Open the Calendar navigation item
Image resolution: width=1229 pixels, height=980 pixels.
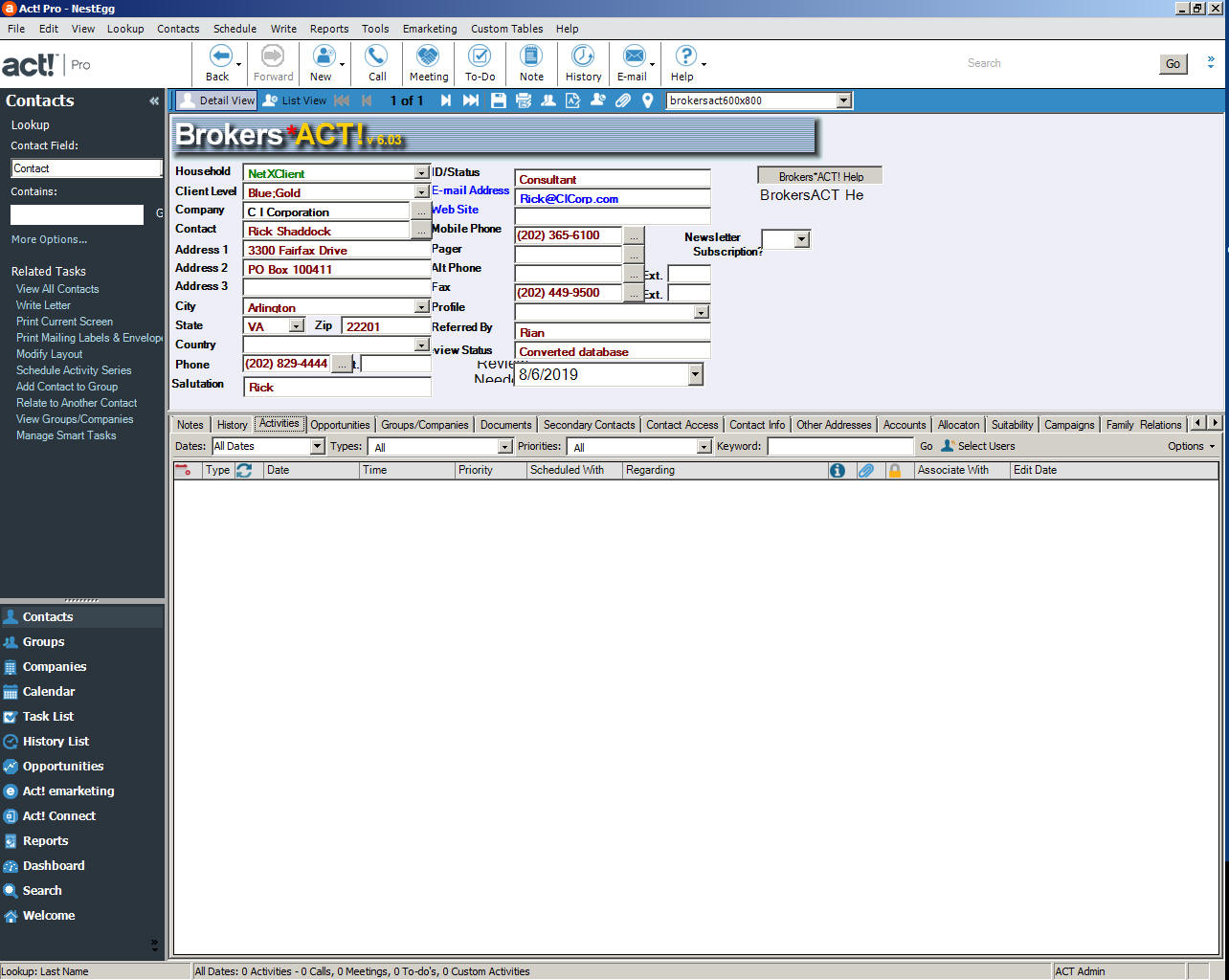(x=49, y=691)
